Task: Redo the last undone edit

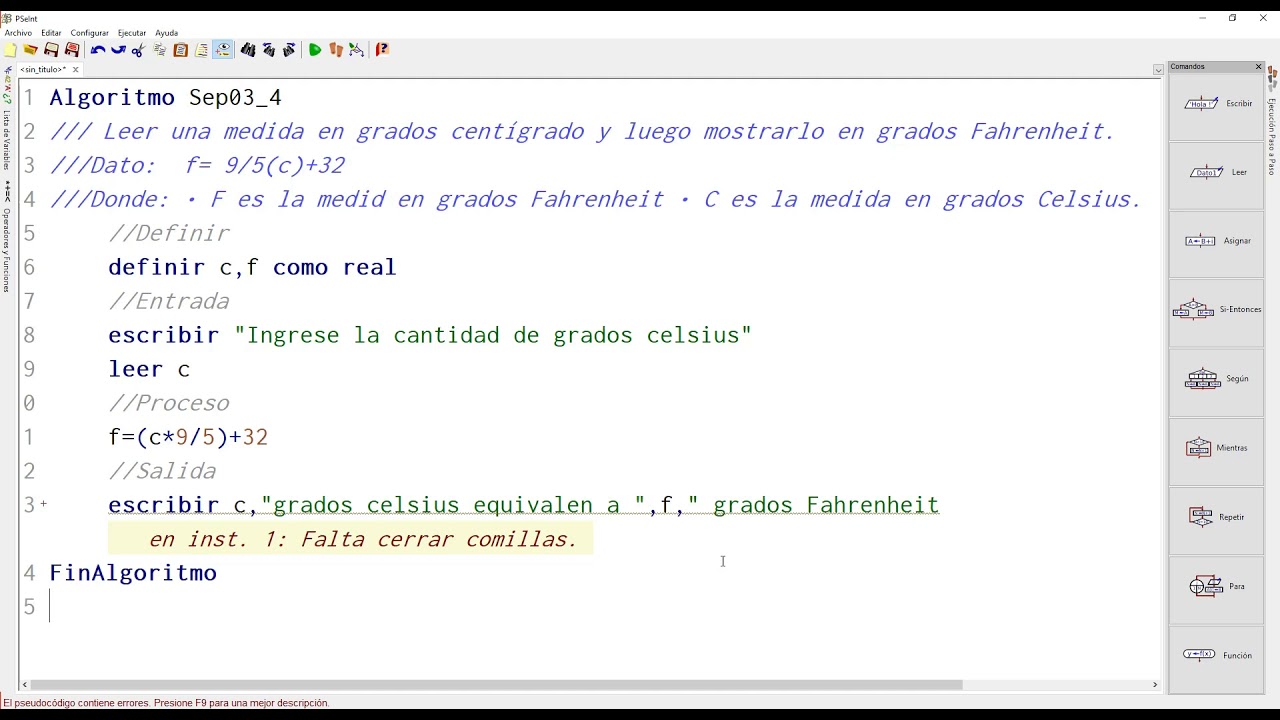Action: (x=118, y=50)
